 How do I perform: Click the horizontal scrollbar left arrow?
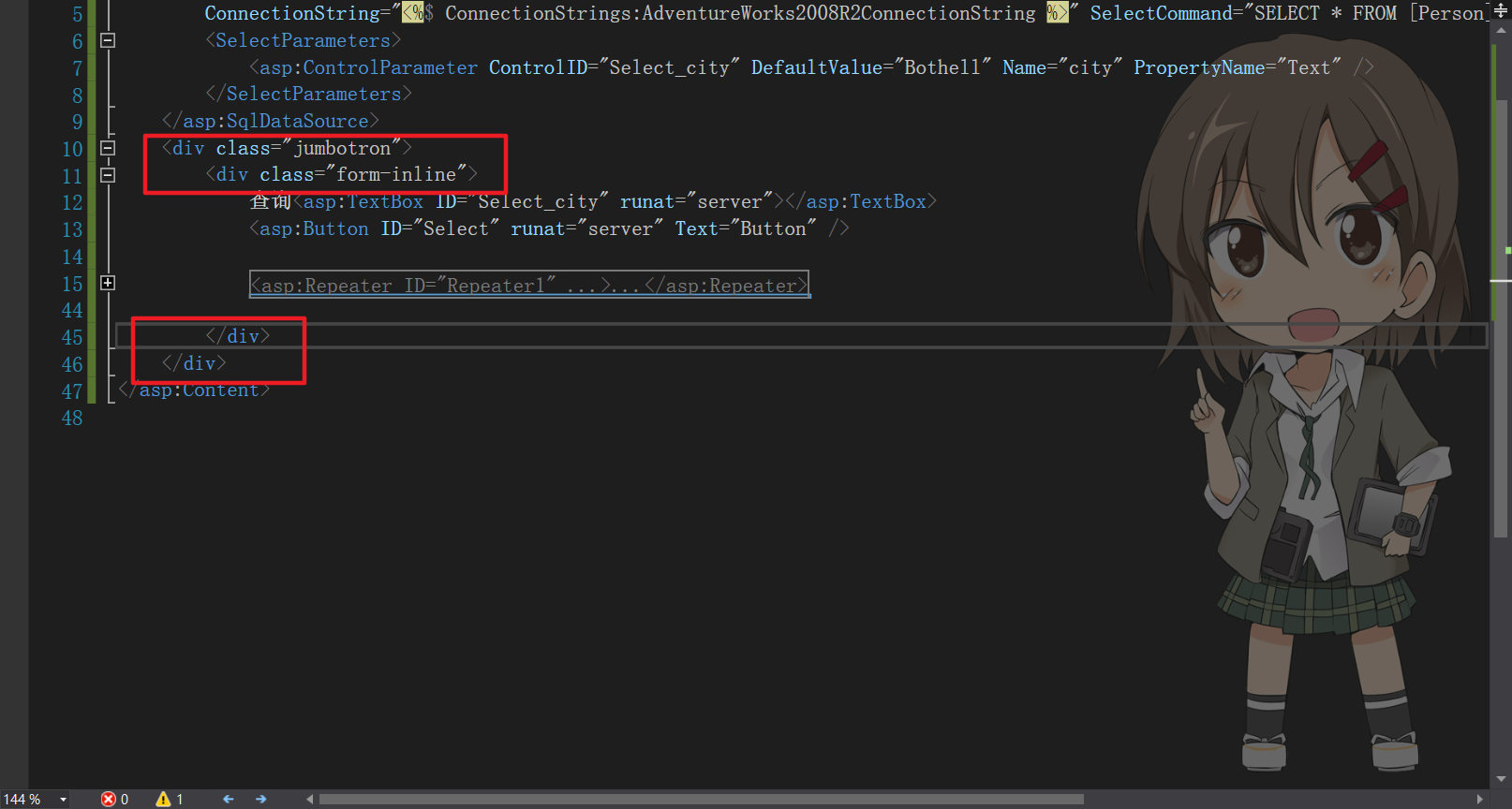coord(310,800)
